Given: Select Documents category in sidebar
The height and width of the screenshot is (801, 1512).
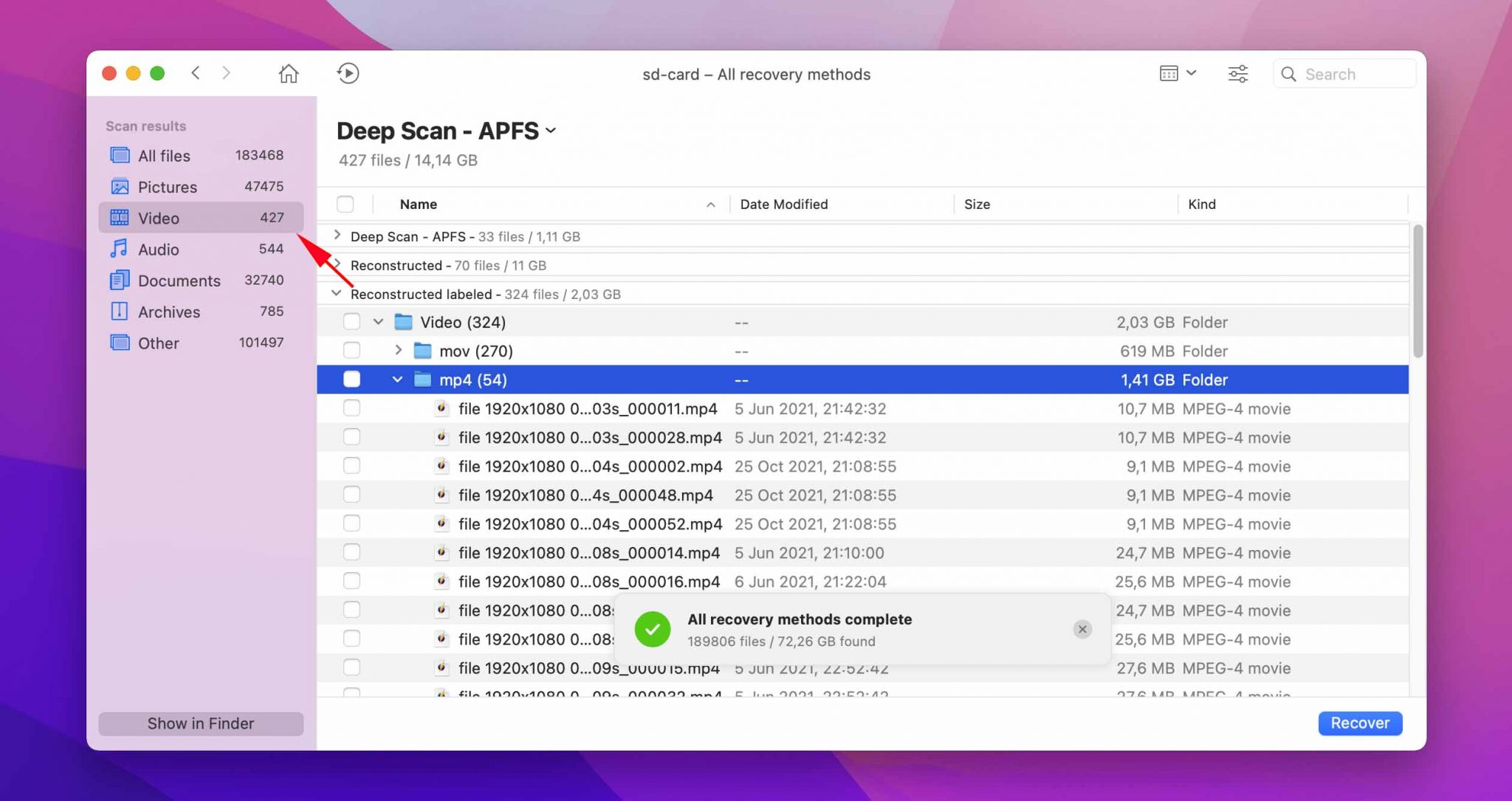Looking at the screenshot, I should point(201,281).
